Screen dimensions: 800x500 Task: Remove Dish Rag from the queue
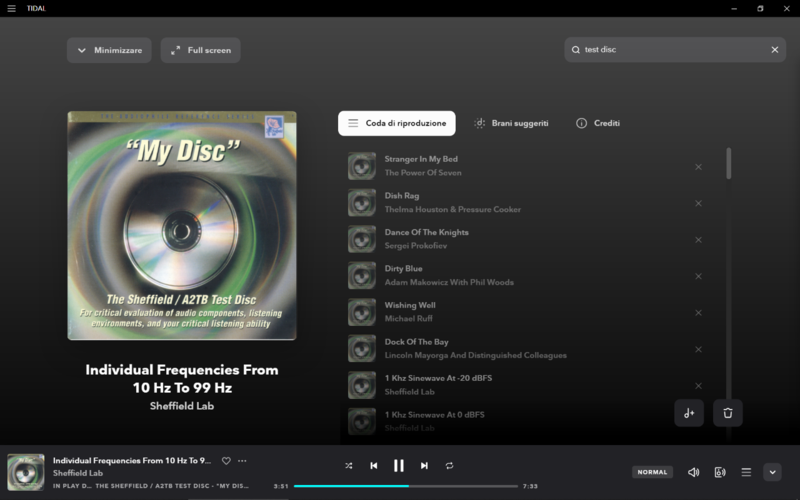coord(698,203)
